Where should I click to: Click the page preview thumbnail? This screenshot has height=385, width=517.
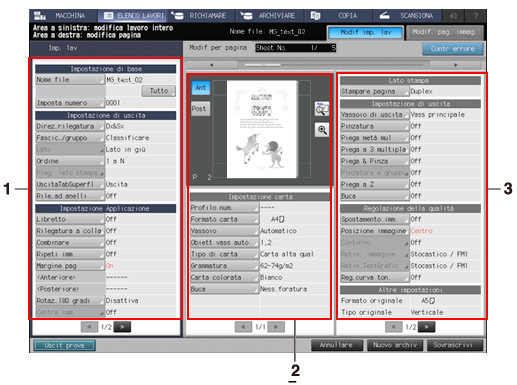coord(262,129)
